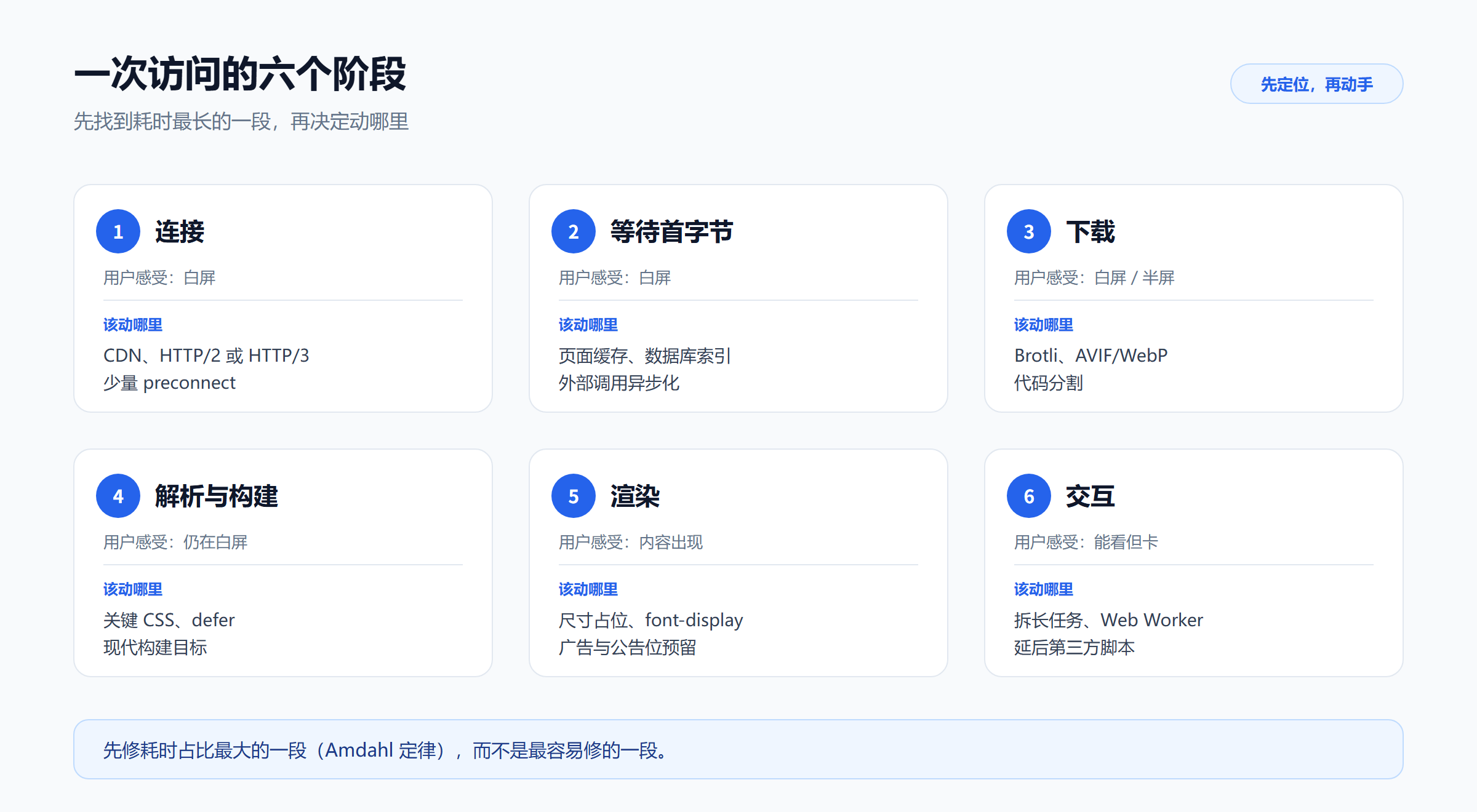Select the 交互 card heading

(x=1091, y=496)
